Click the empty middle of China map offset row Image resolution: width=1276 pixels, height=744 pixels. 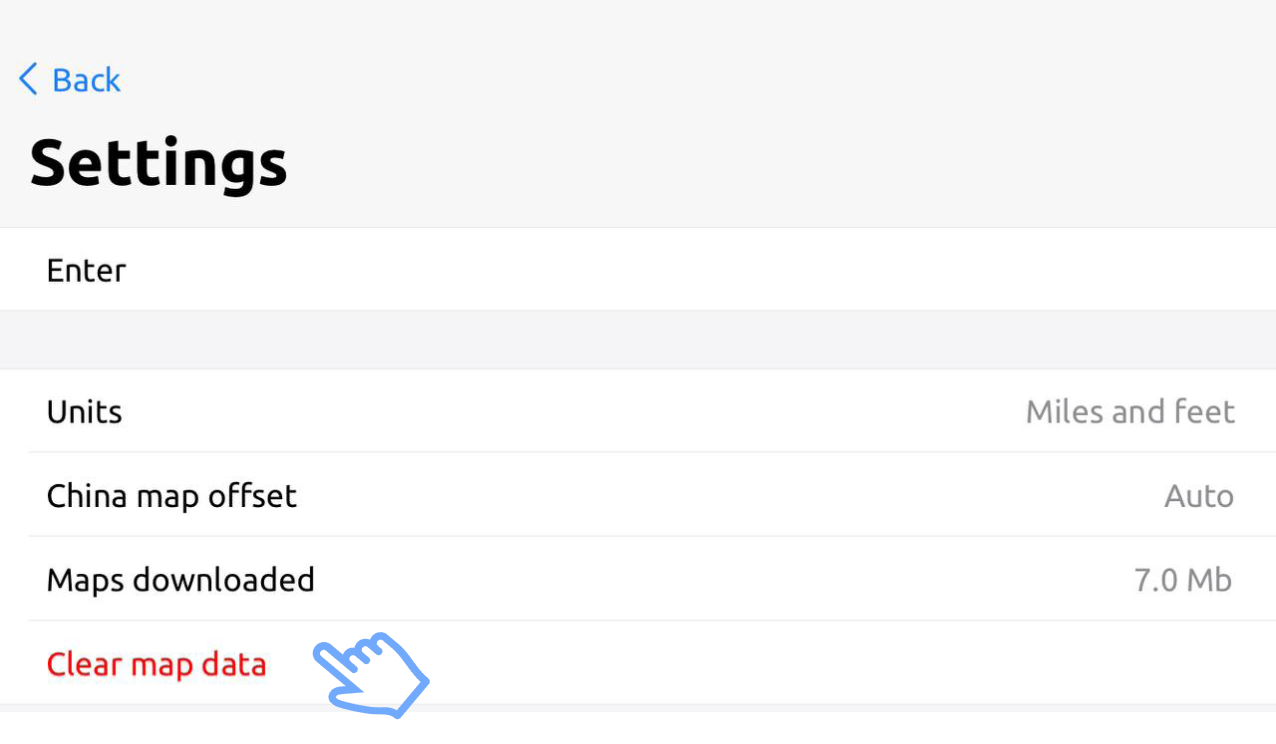pos(700,496)
